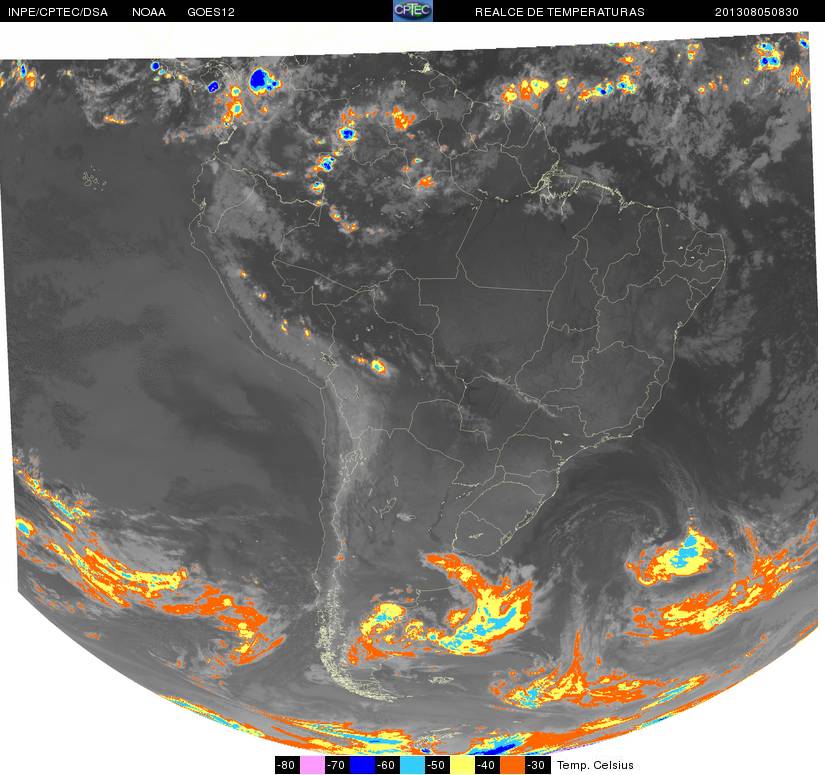The image size is (825, 775).
Task: Click the dark blue legend swatch
Action: [x=362, y=765]
